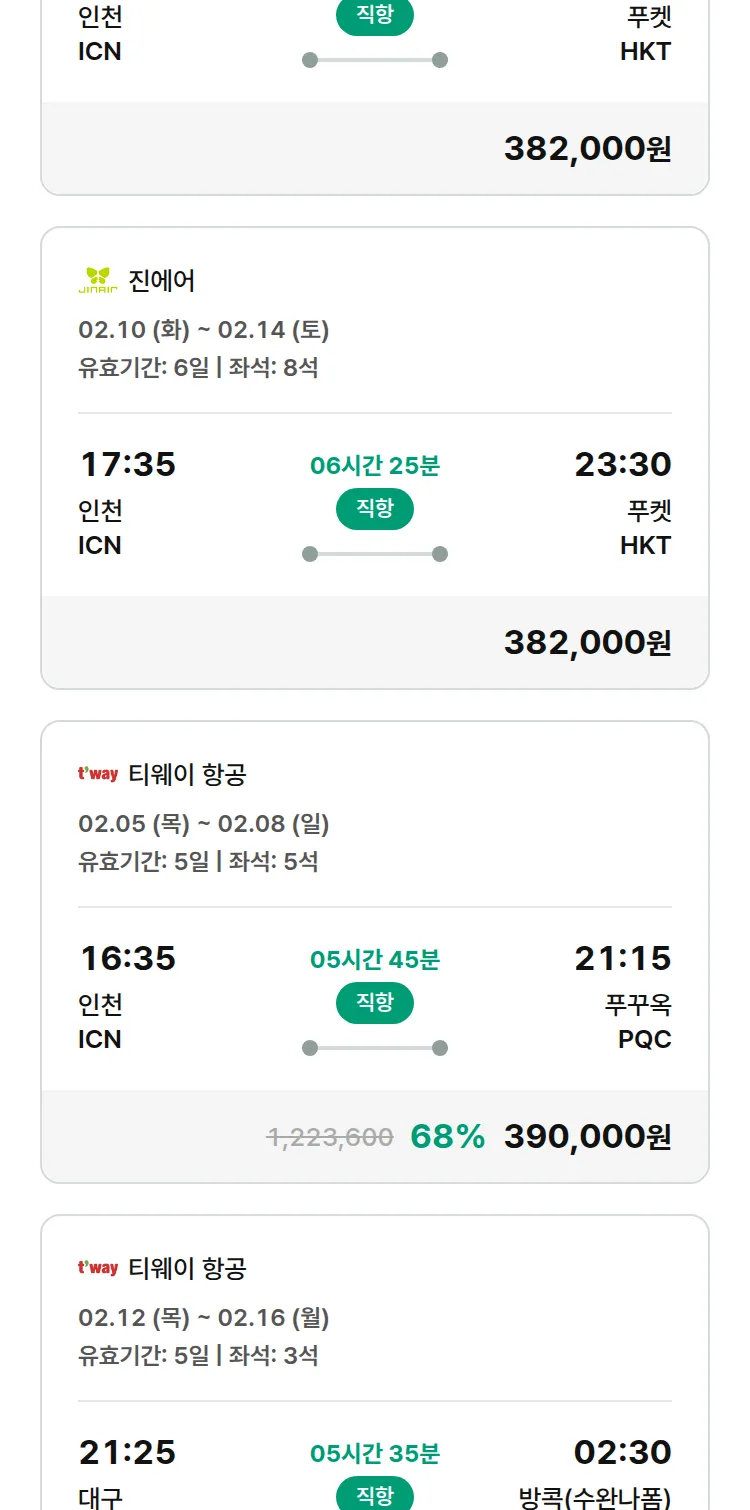The width and height of the screenshot is (750, 1510).
Task: Select the 390,000원 discounted price
Action: pos(587,1137)
